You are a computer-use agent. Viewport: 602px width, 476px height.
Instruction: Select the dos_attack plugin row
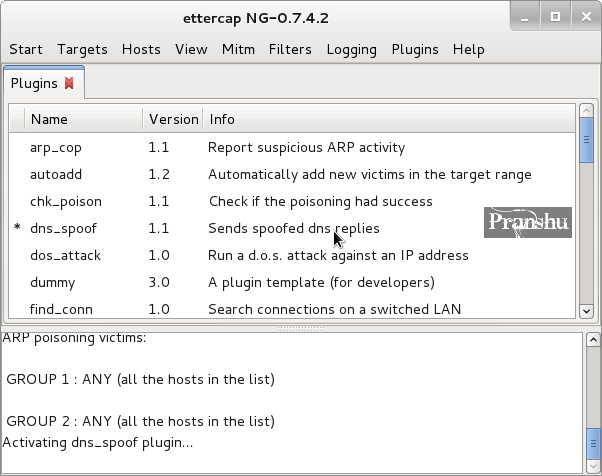click(292, 255)
